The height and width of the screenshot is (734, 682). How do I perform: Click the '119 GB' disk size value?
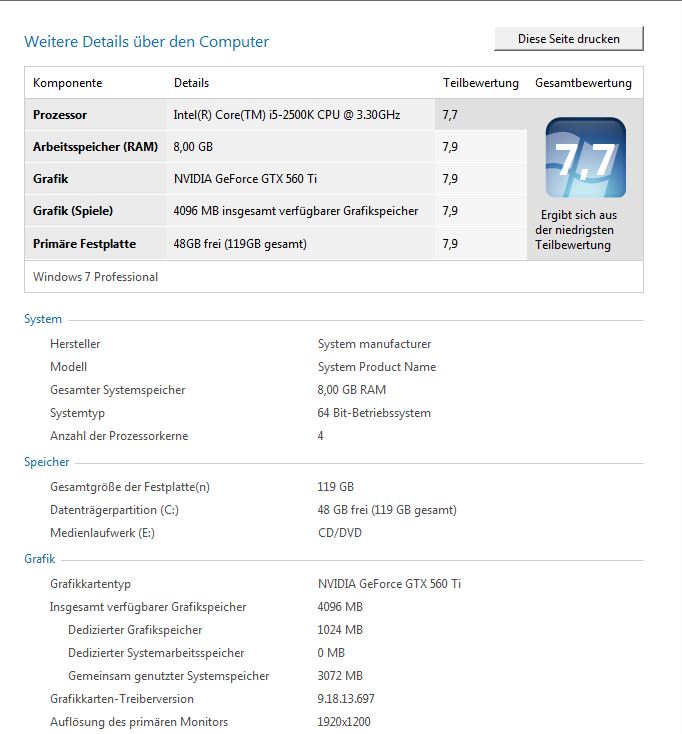coord(336,487)
